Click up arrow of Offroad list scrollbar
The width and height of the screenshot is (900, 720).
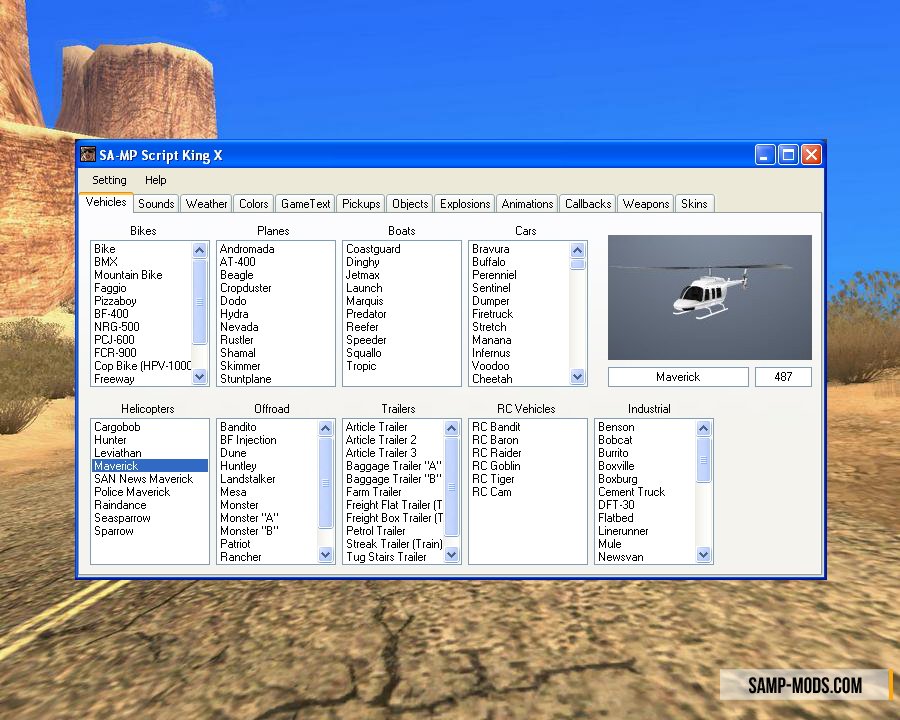[325, 428]
